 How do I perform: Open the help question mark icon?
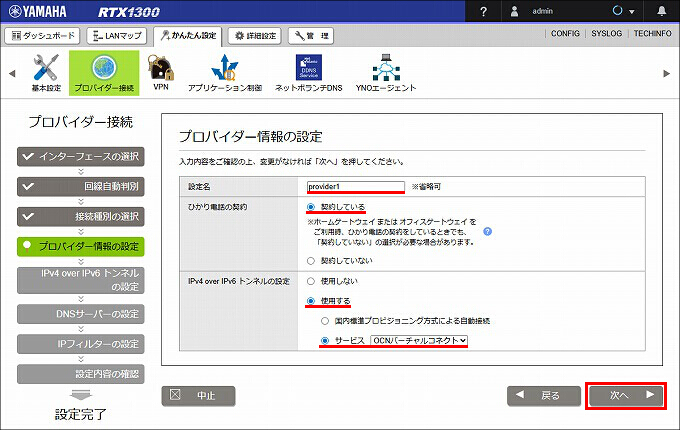coord(483,12)
